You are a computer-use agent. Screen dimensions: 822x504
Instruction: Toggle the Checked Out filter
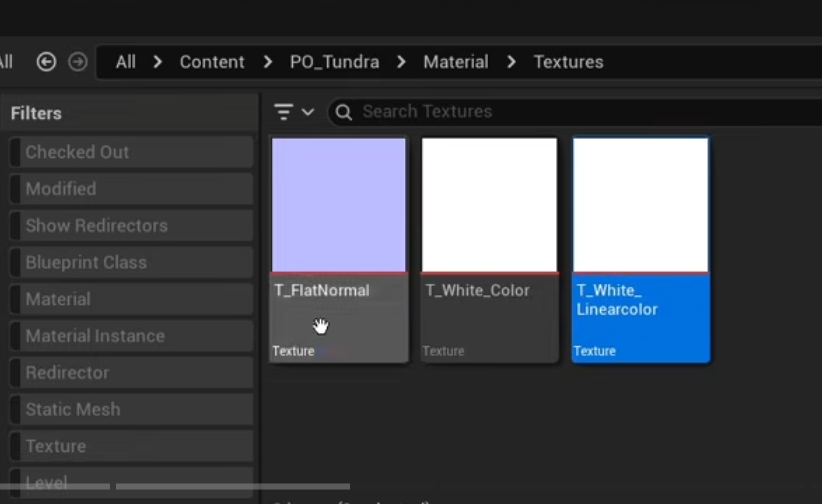click(x=131, y=152)
